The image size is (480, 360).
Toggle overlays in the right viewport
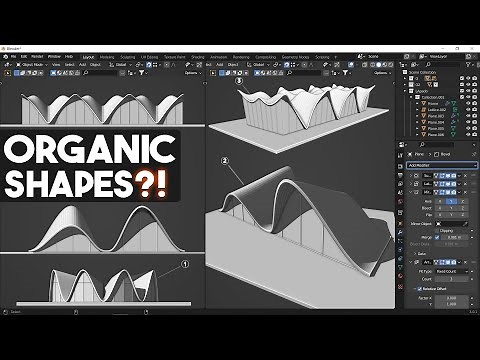click(351, 65)
